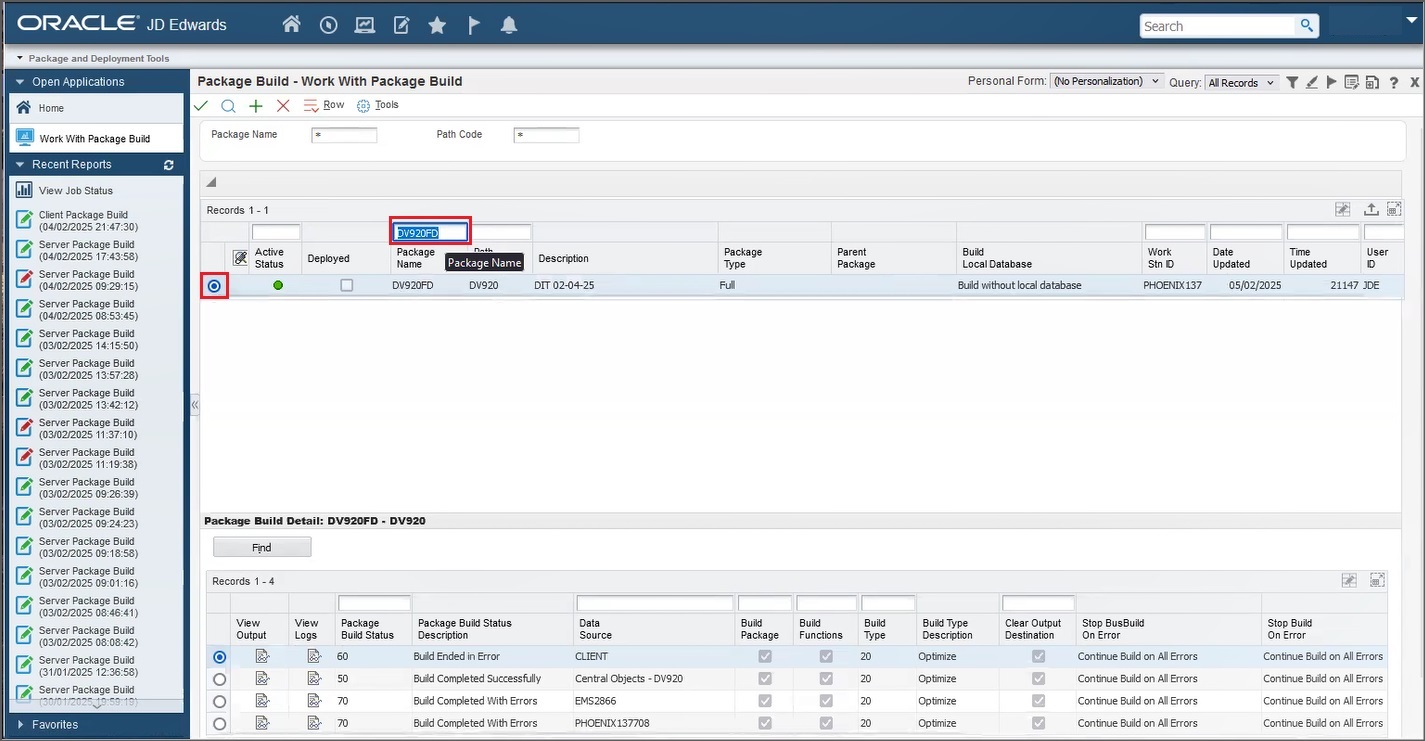The width and height of the screenshot is (1425, 741).
Task: Open the Home icon in the banner
Action: coord(291,25)
